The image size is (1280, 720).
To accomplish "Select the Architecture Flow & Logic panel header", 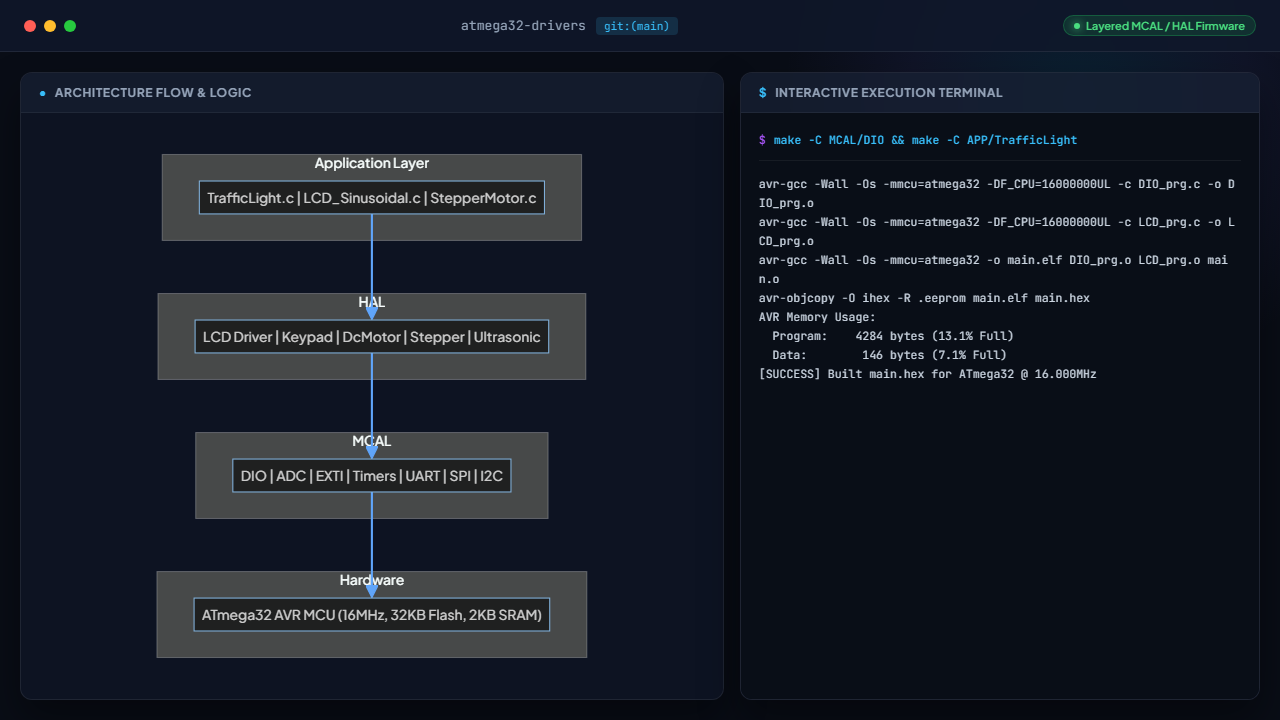I will (x=372, y=93).
